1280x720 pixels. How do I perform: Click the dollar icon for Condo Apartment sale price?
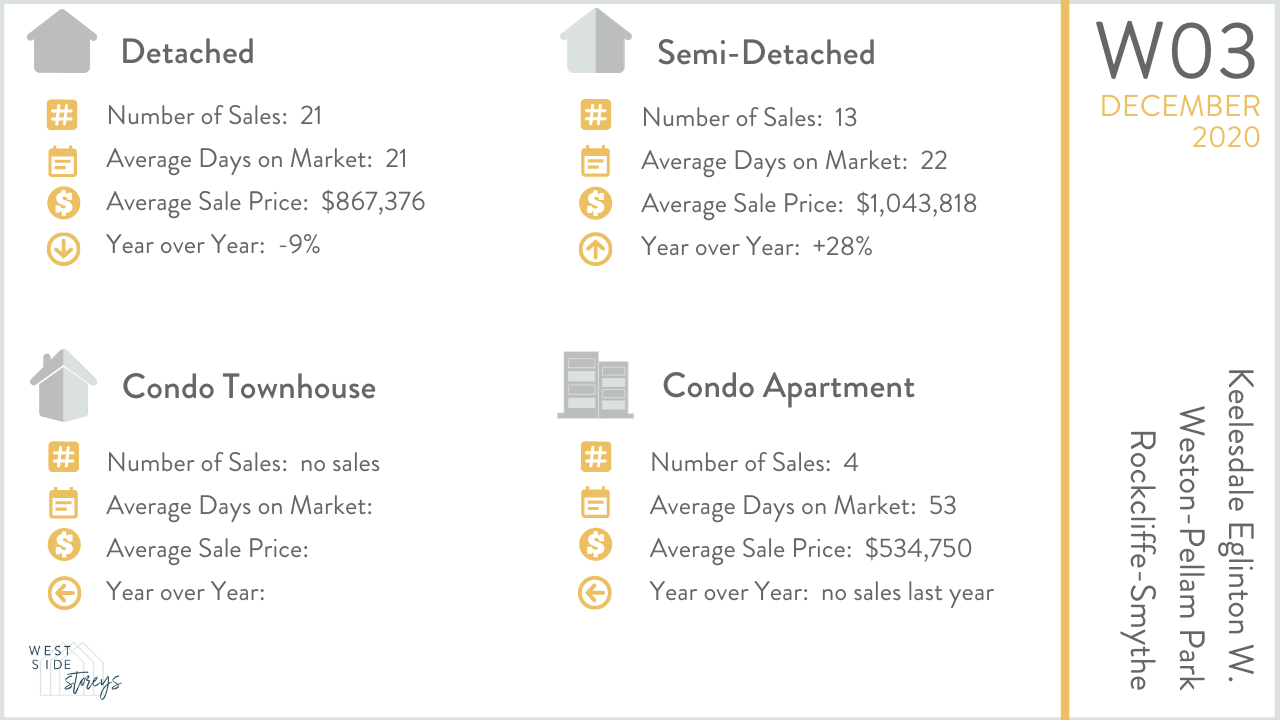595,545
